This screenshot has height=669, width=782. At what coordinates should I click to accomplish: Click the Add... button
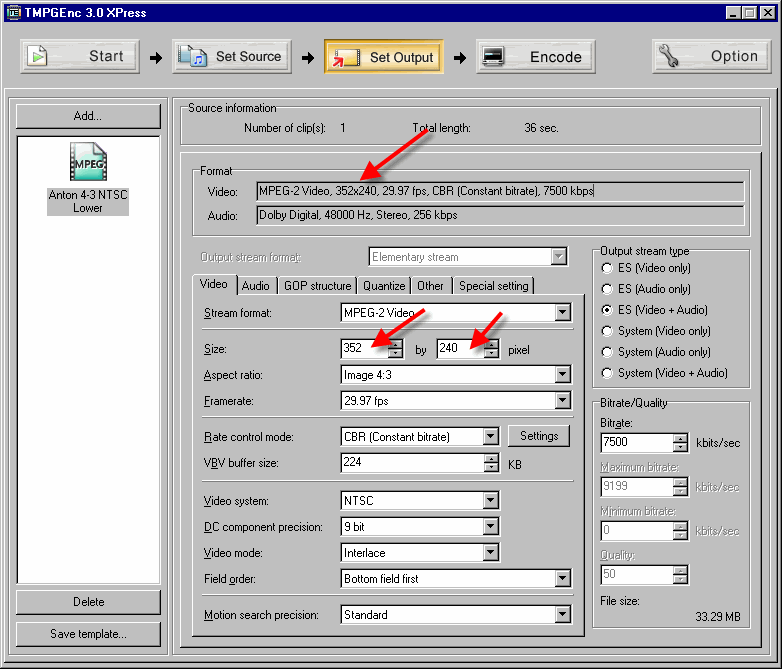coord(88,116)
